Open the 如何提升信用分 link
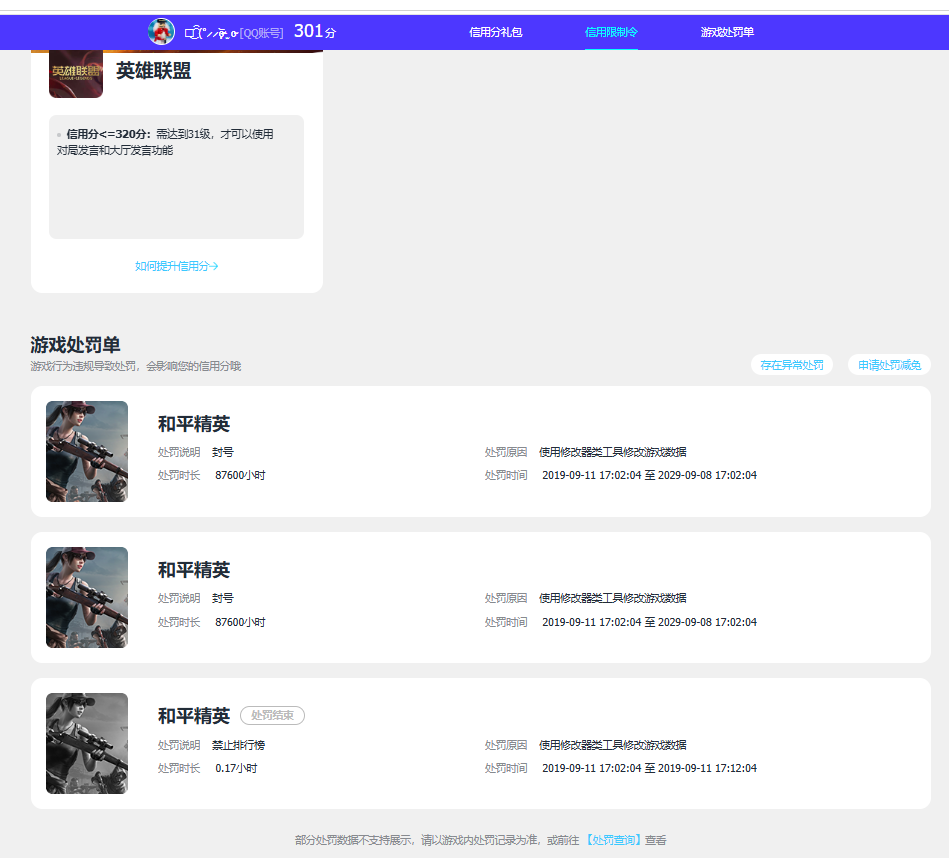949x858 pixels. pos(176,266)
